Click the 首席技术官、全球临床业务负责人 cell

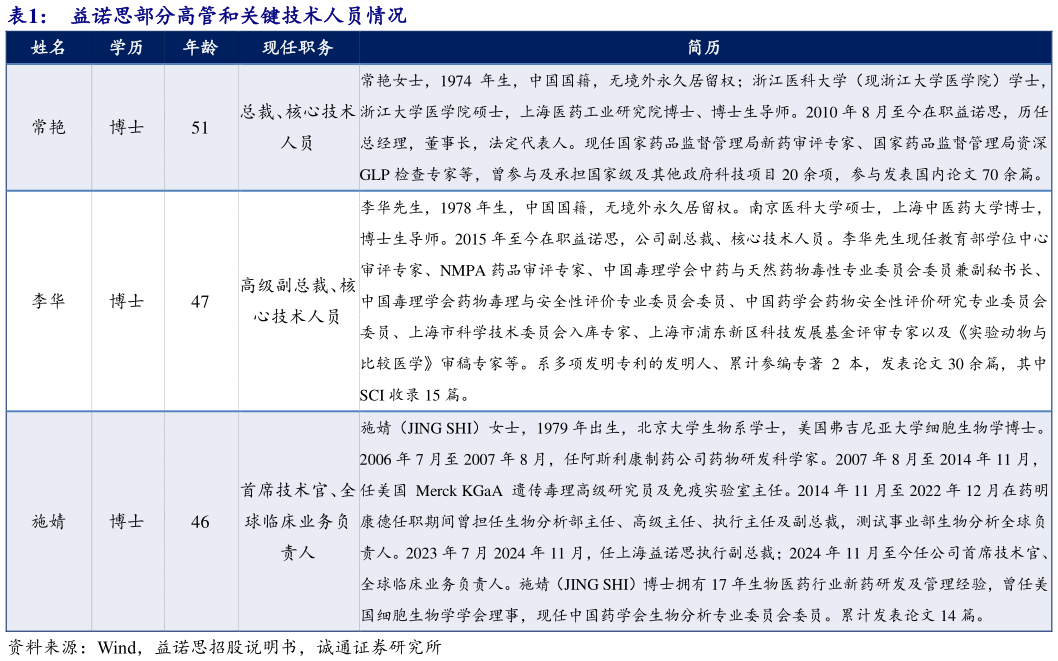point(295,520)
